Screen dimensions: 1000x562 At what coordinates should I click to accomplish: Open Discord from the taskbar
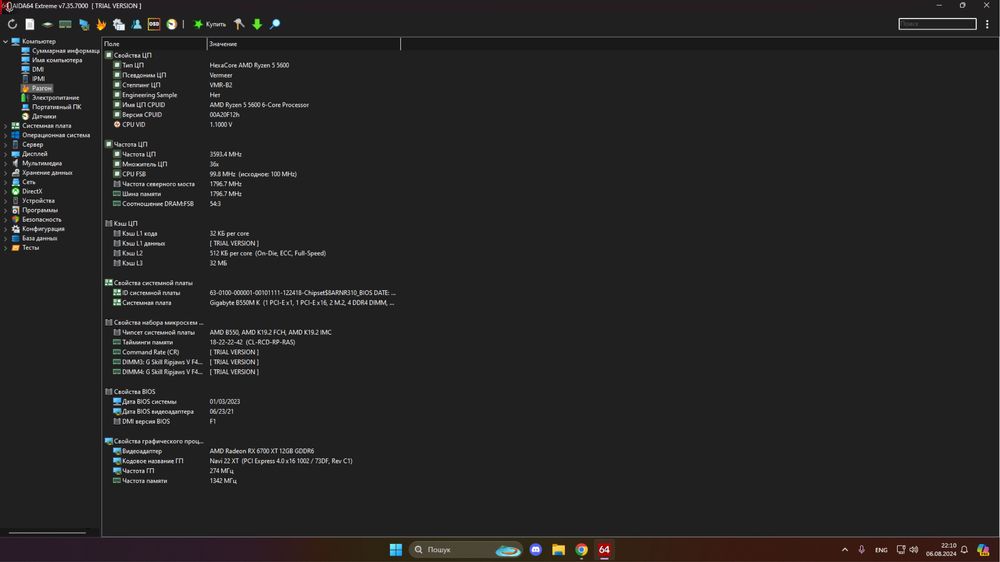536,549
